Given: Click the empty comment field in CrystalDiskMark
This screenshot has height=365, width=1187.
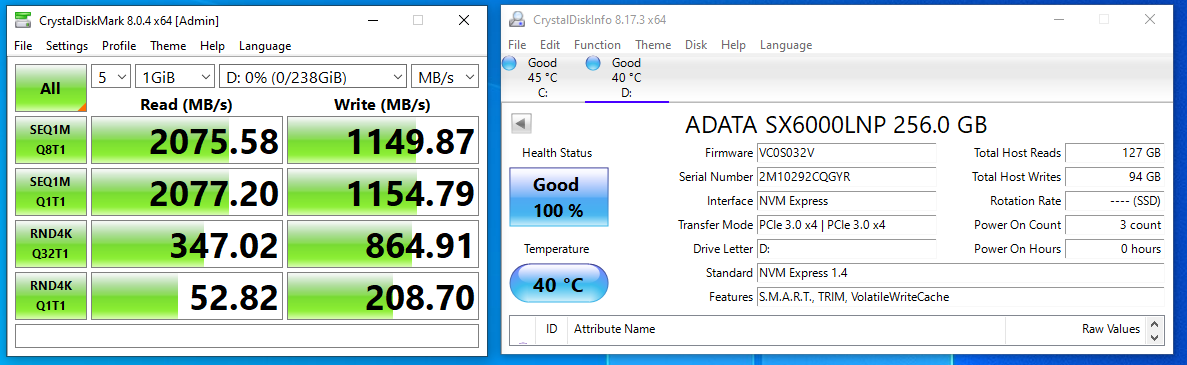Looking at the screenshot, I should point(247,335).
